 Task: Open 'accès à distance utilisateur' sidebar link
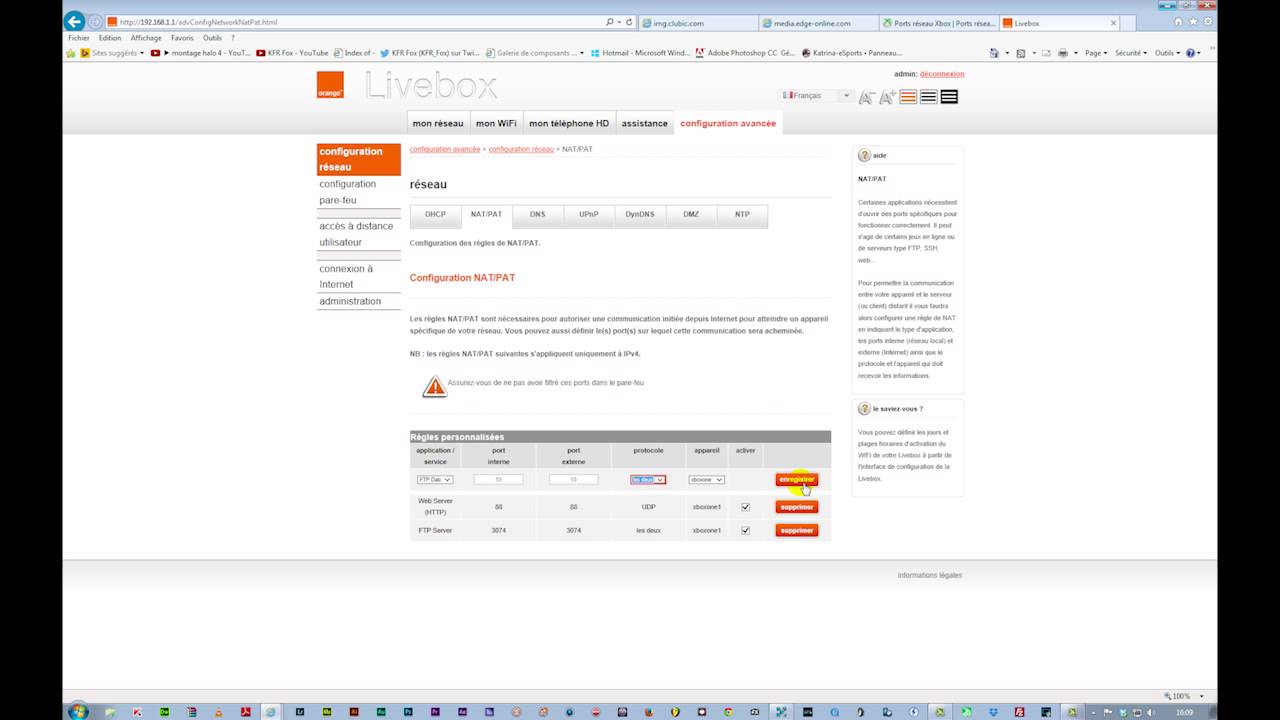(356, 234)
